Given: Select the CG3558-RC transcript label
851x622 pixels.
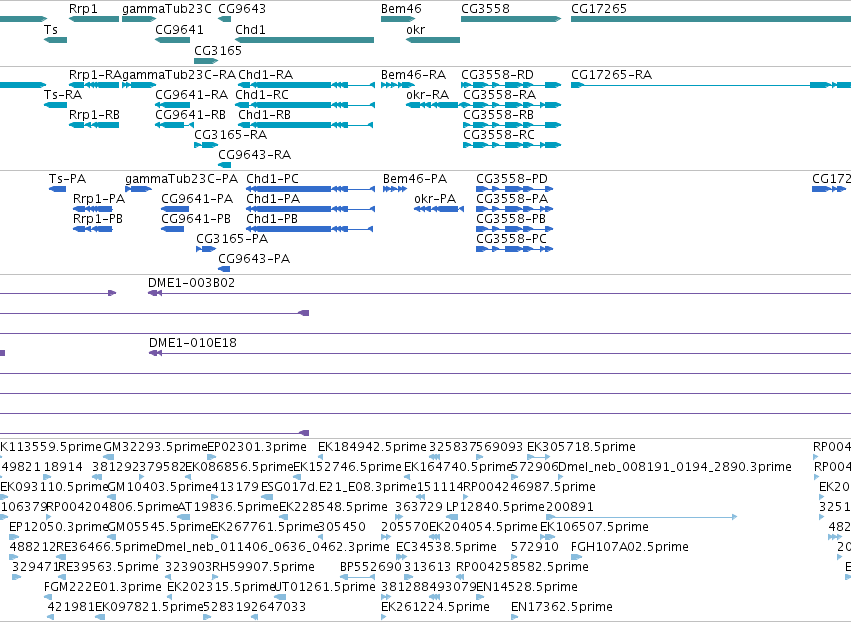Looking at the screenshot, I should 499,134.
